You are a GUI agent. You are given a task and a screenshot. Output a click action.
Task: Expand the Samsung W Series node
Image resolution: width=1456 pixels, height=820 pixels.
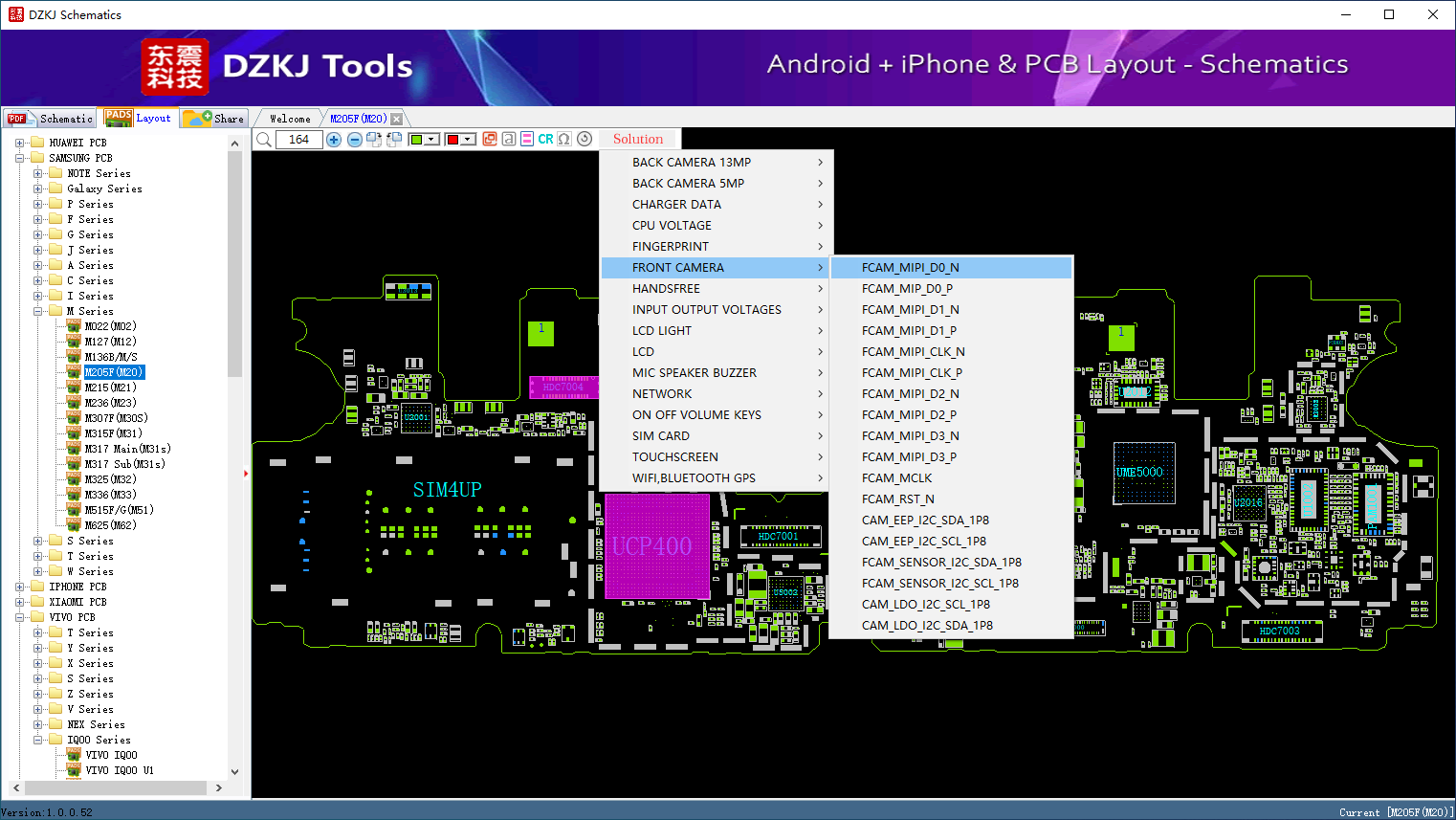pyautogui.click(x=38, y=571)
